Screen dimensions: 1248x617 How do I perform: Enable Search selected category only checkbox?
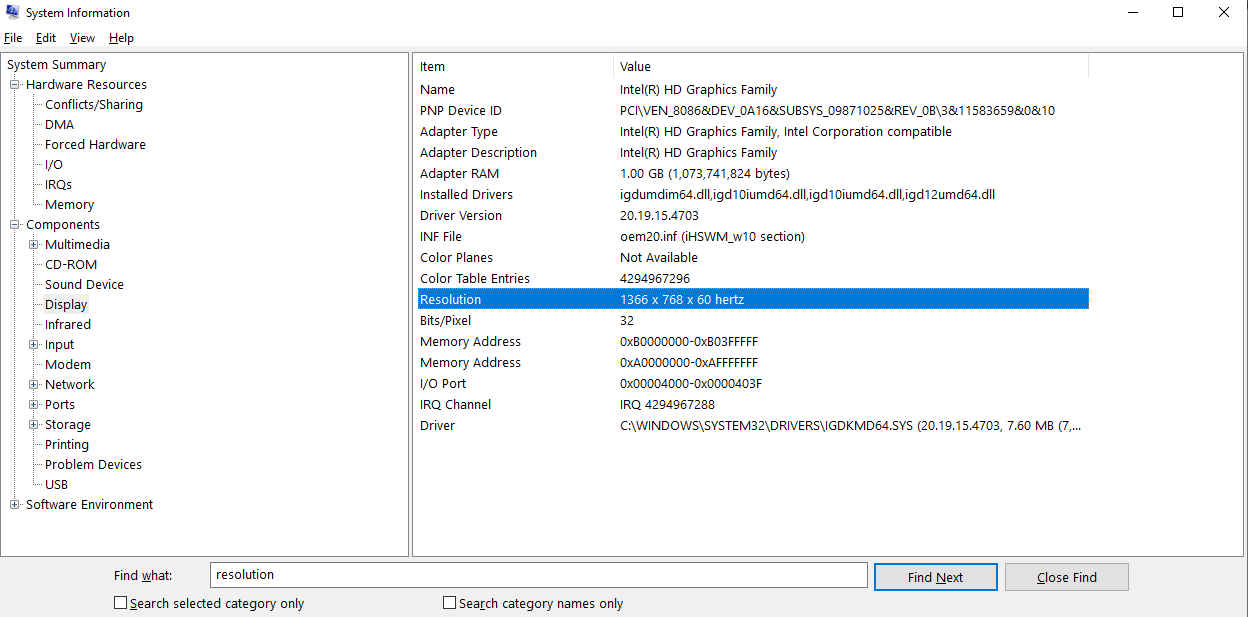120,603
